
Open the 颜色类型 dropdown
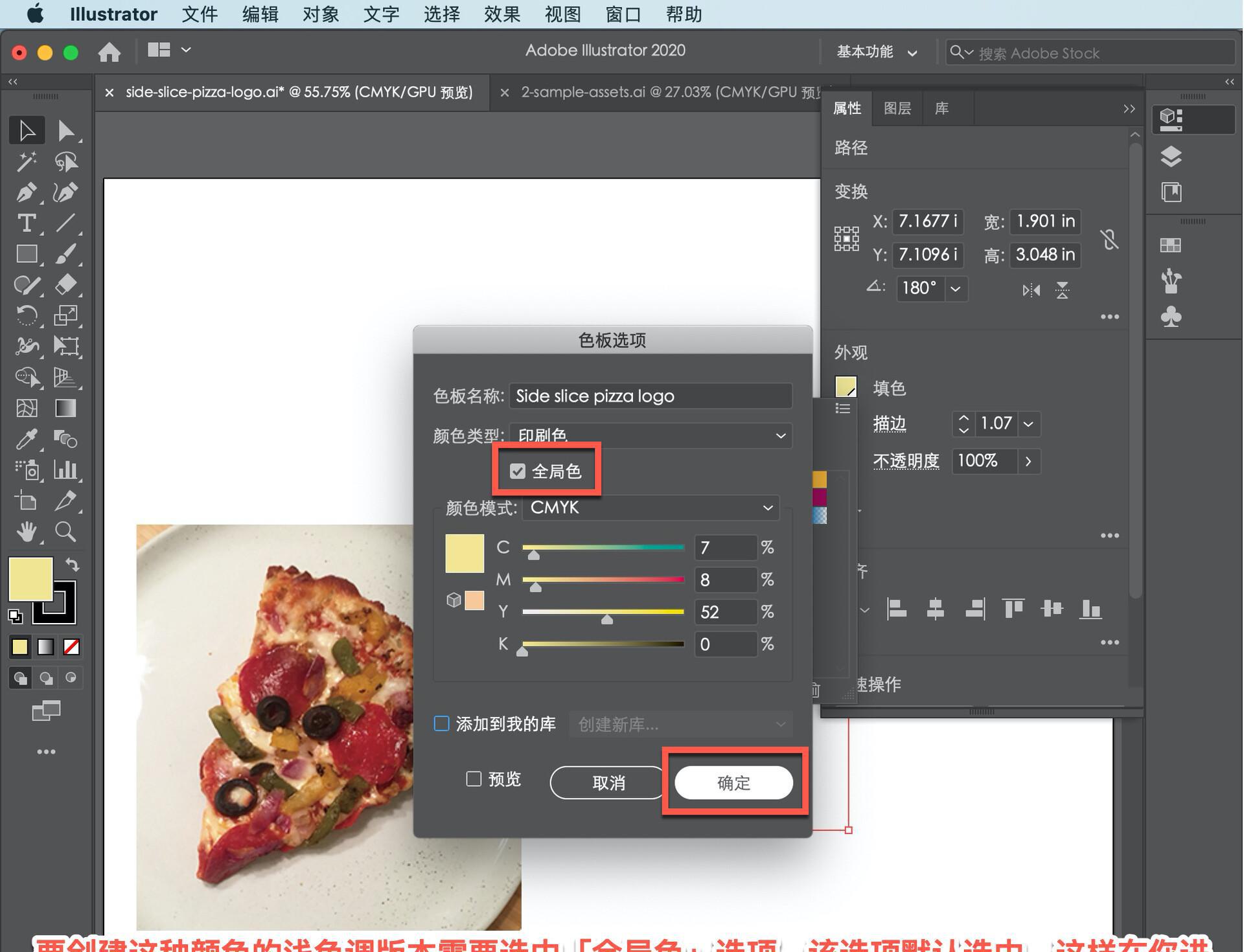point(651,435)
